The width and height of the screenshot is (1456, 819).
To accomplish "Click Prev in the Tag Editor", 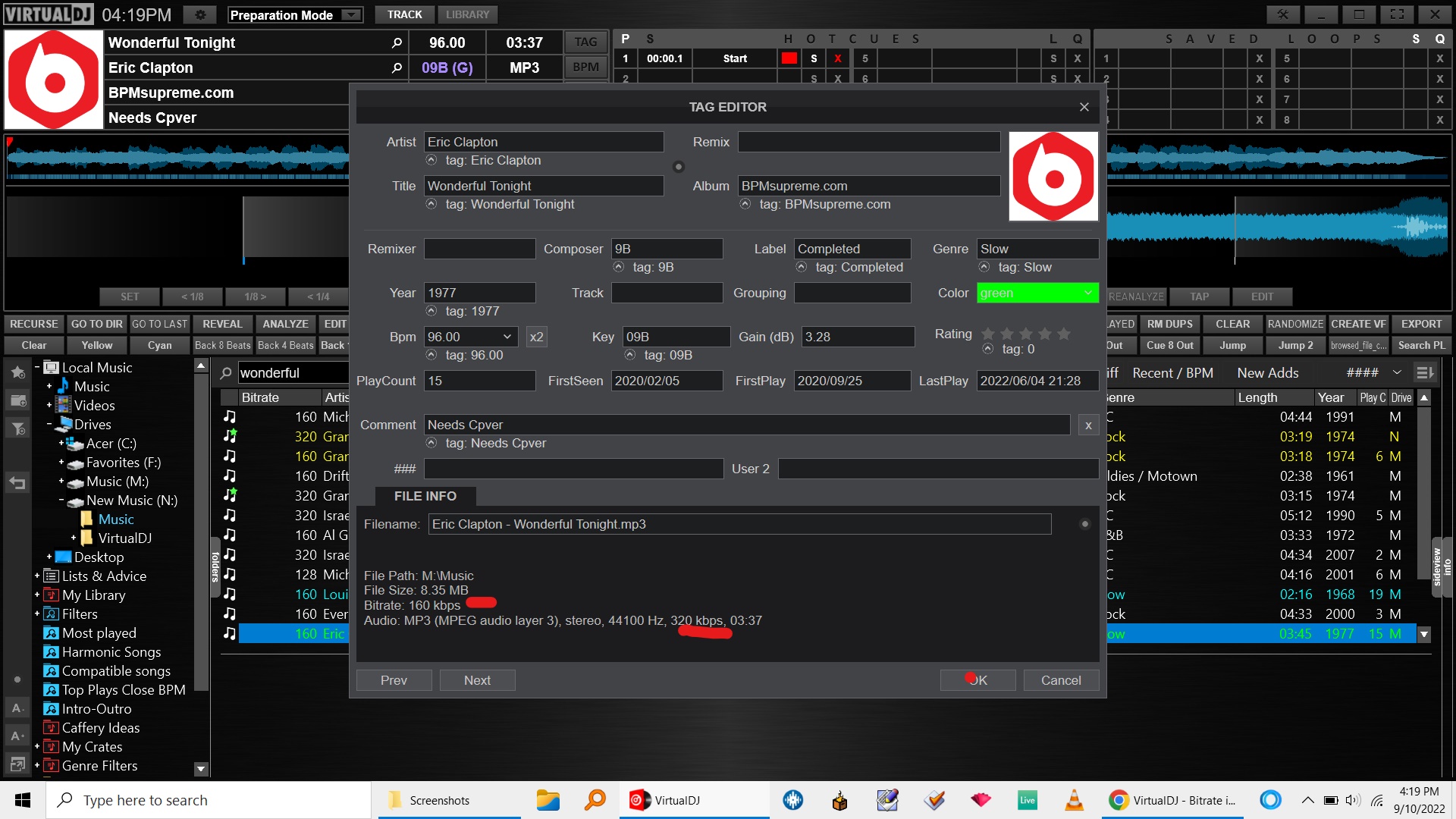I will pos(394,680).
